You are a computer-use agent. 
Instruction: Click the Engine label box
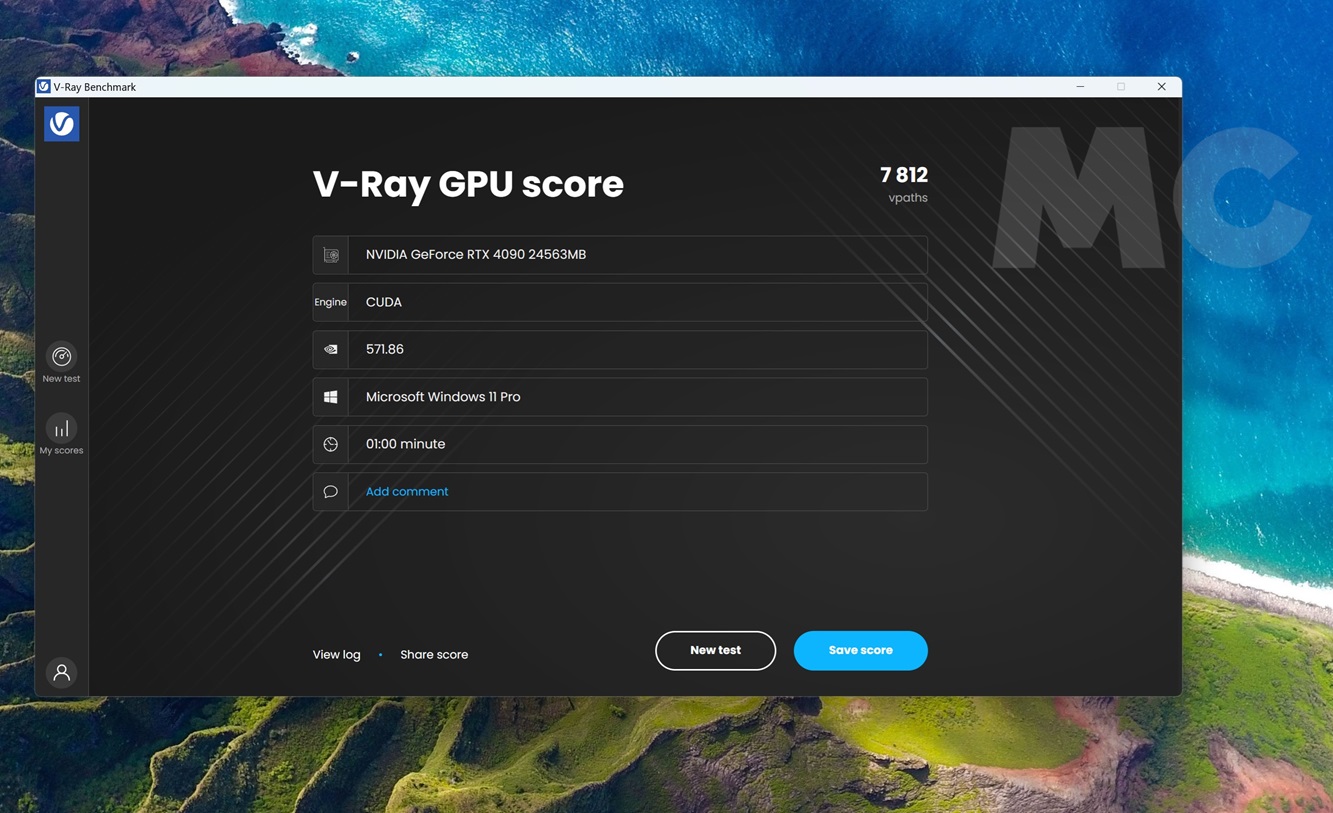(331, 302)
